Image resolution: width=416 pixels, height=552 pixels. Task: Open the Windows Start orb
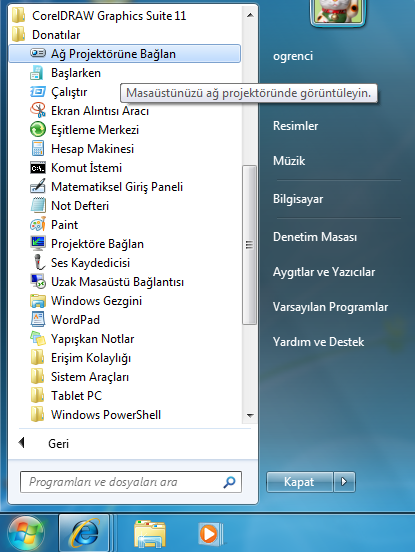[26, 534]
